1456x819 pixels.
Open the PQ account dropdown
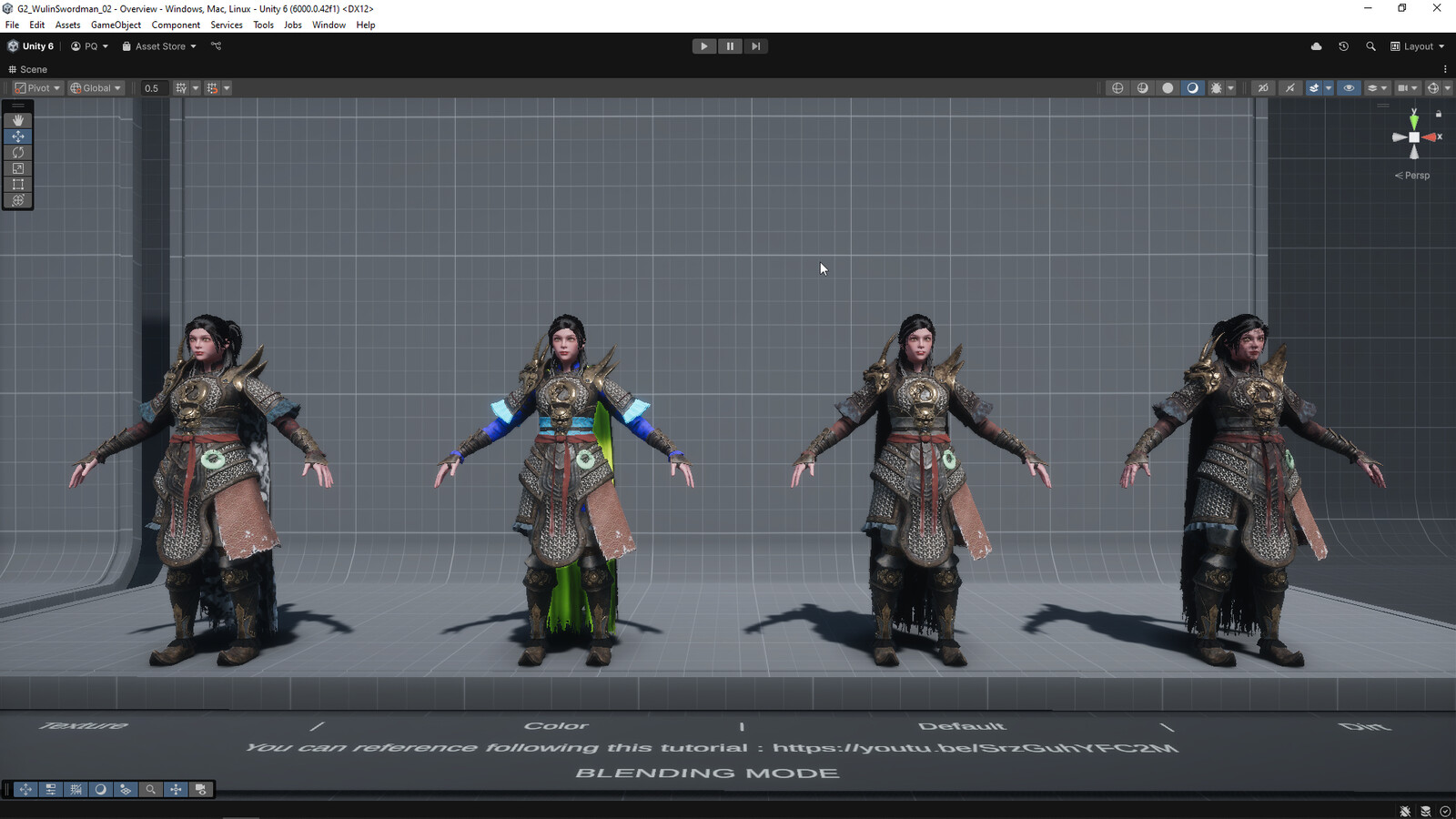[x=89, y=46]
